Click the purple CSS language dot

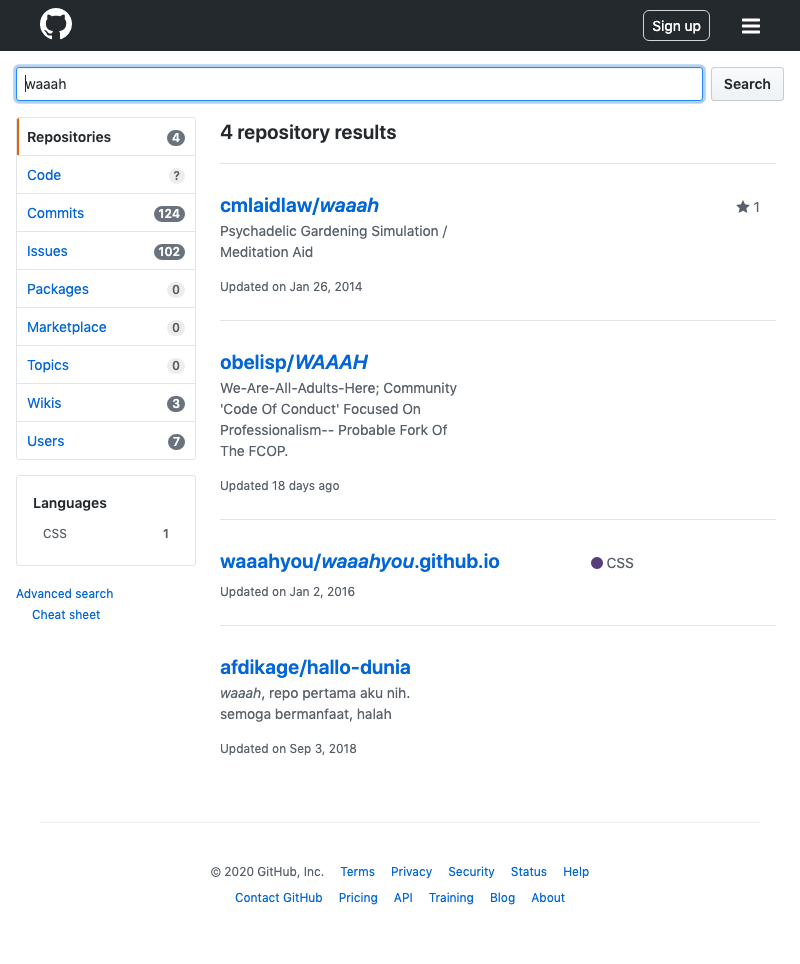coord(596,563)
